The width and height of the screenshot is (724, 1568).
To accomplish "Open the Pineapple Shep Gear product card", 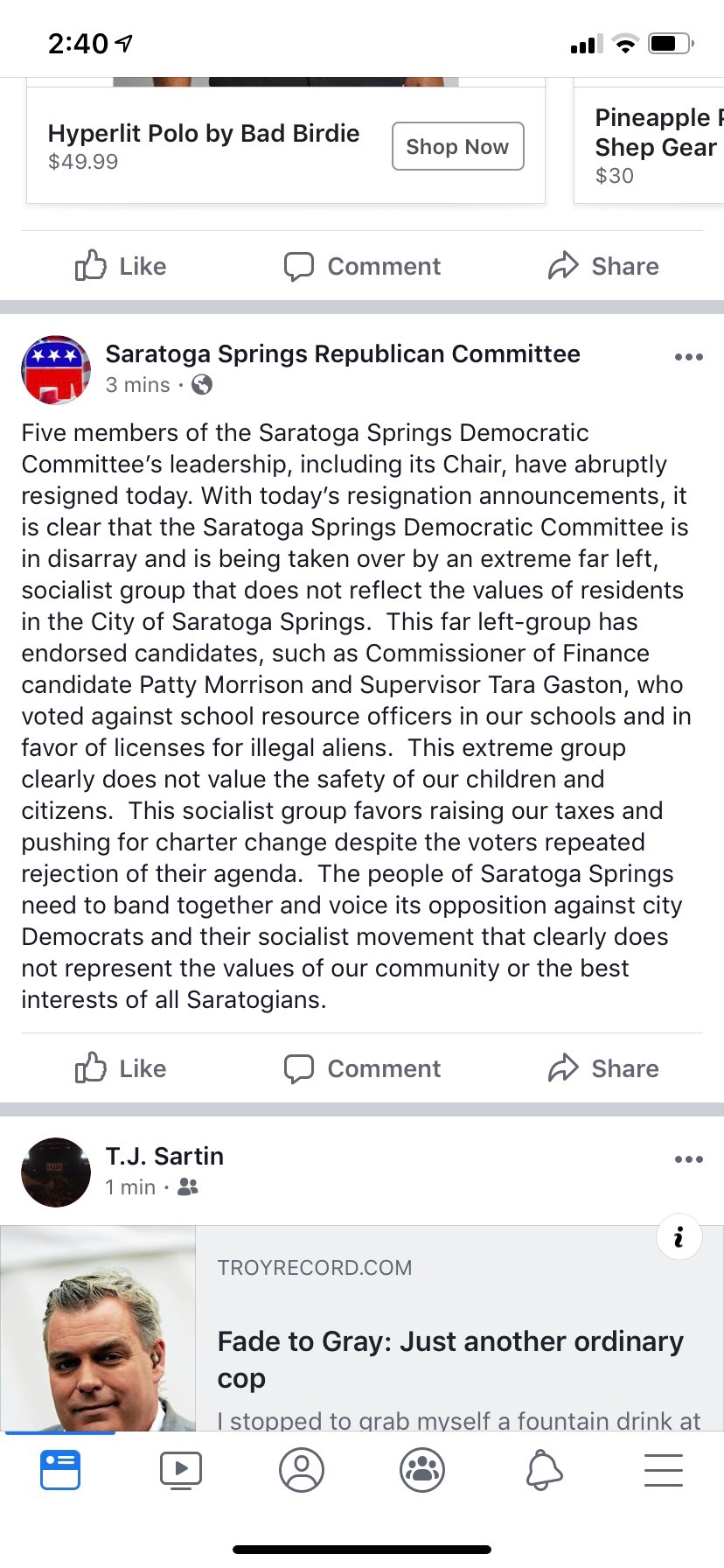I will tap(649, 144).
